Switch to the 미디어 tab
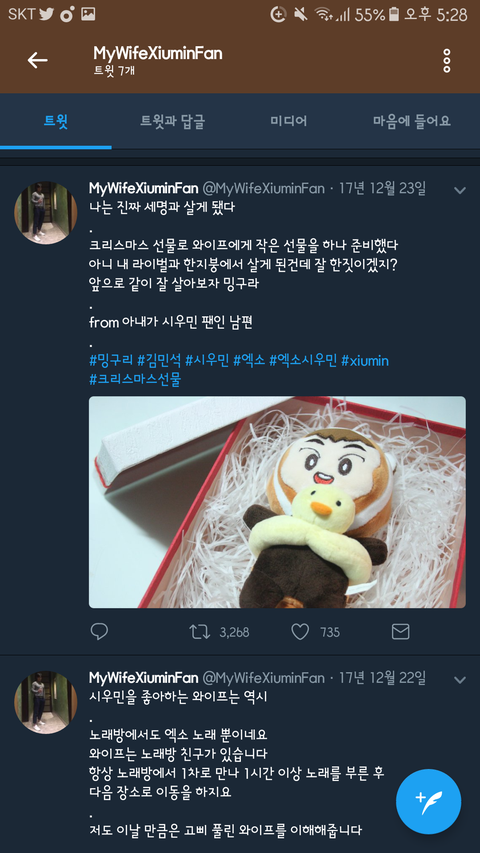The height and width of the screenshot is (853, 480). point(289,121)
